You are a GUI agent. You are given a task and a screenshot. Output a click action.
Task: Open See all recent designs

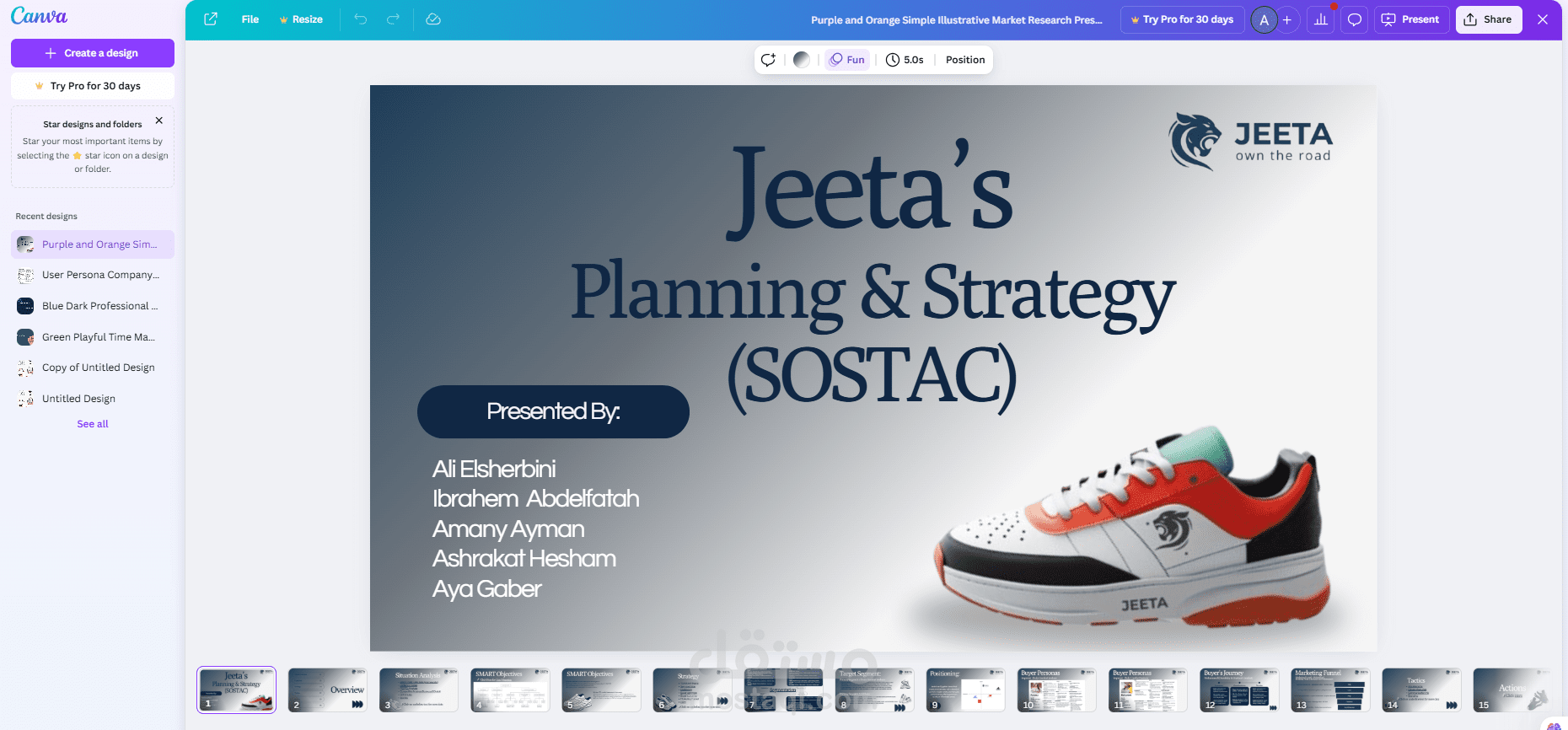pyautogui.click(x=93, y=424)
